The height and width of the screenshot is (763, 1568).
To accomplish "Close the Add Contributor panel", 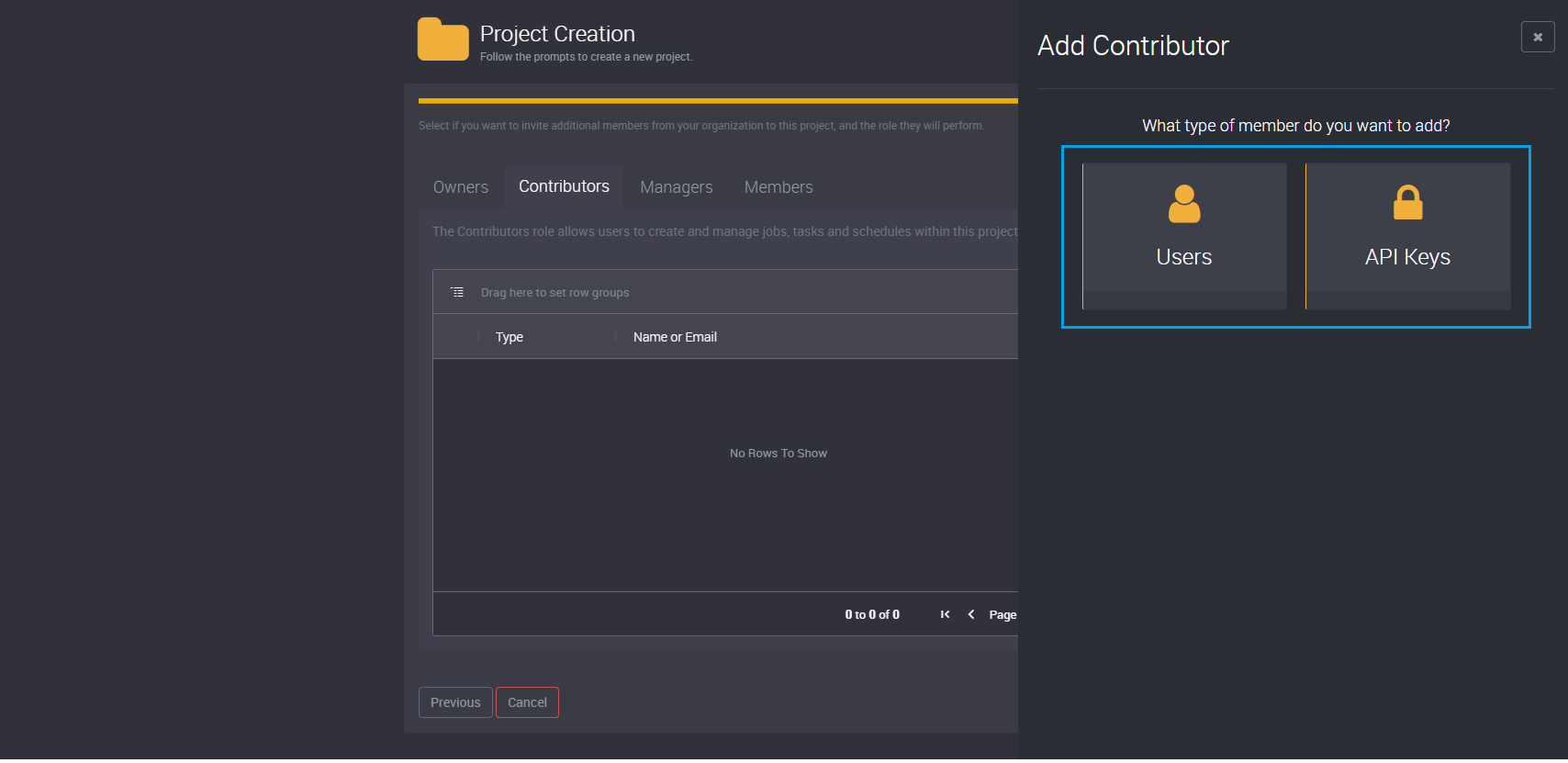I will point(1538,37).
